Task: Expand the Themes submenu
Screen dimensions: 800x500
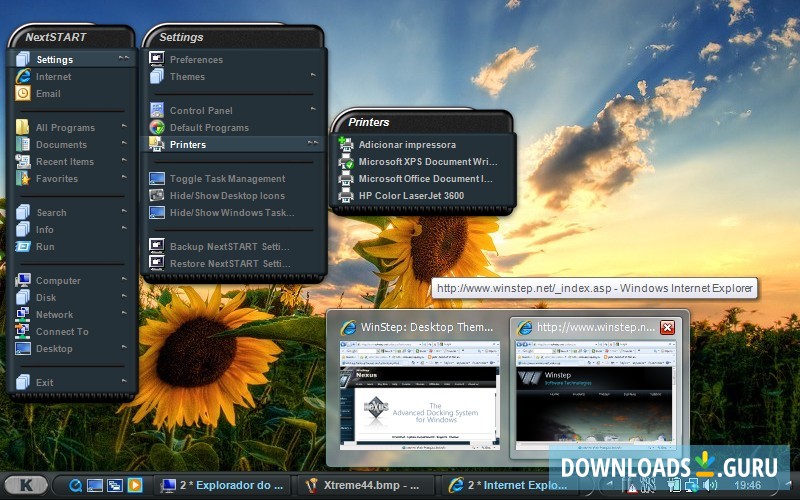Action: click(x=187, y=77)
